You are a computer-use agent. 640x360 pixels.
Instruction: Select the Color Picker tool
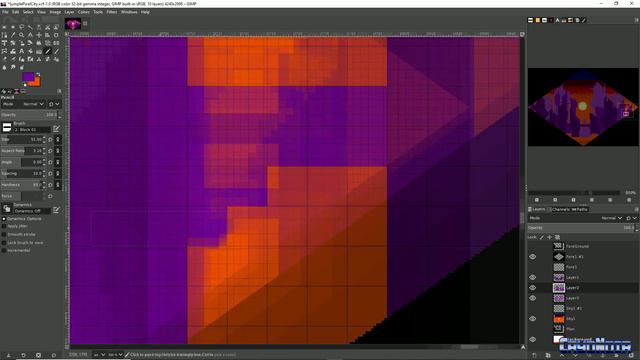click(13, 35)
